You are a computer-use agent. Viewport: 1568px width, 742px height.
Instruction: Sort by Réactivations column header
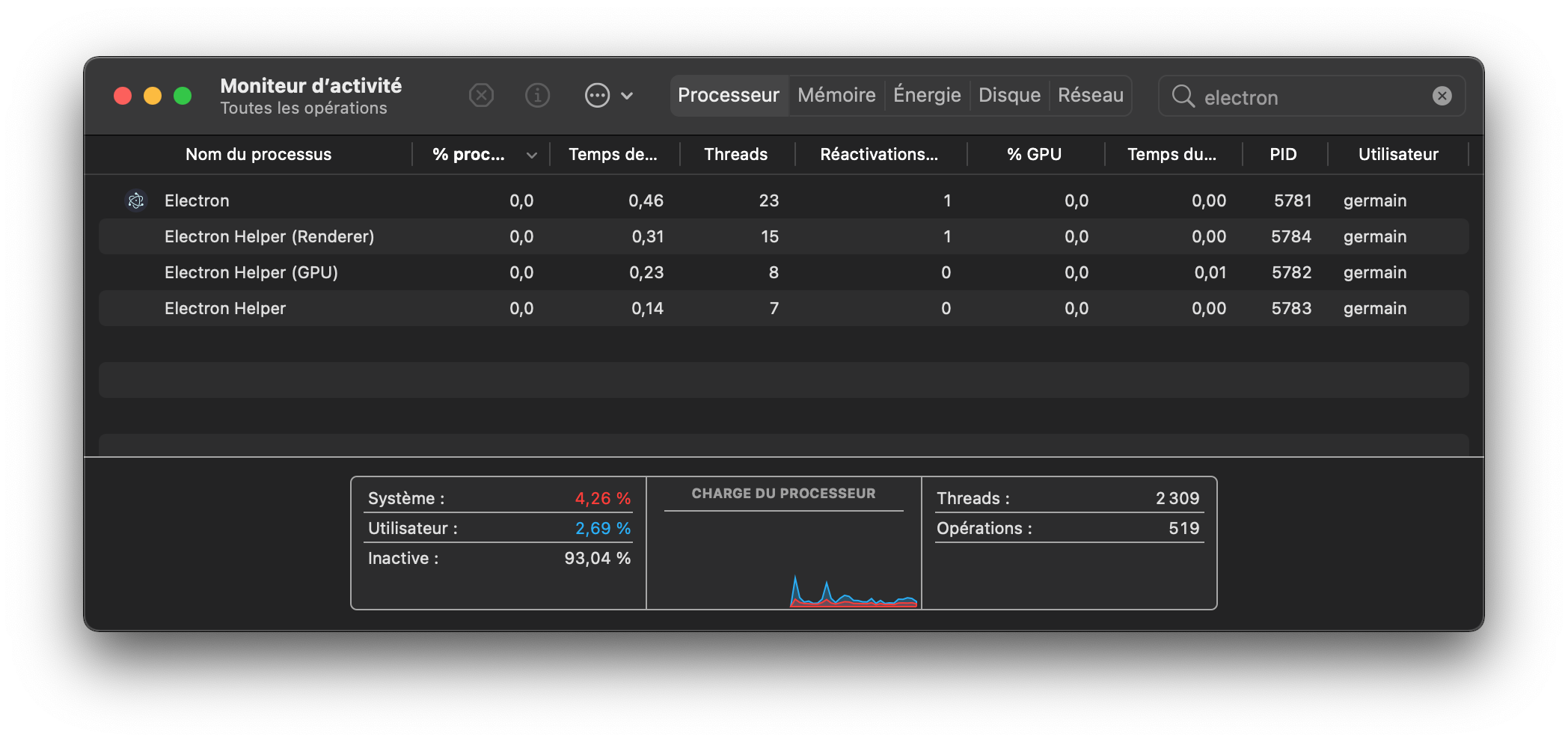click(879, 154)
